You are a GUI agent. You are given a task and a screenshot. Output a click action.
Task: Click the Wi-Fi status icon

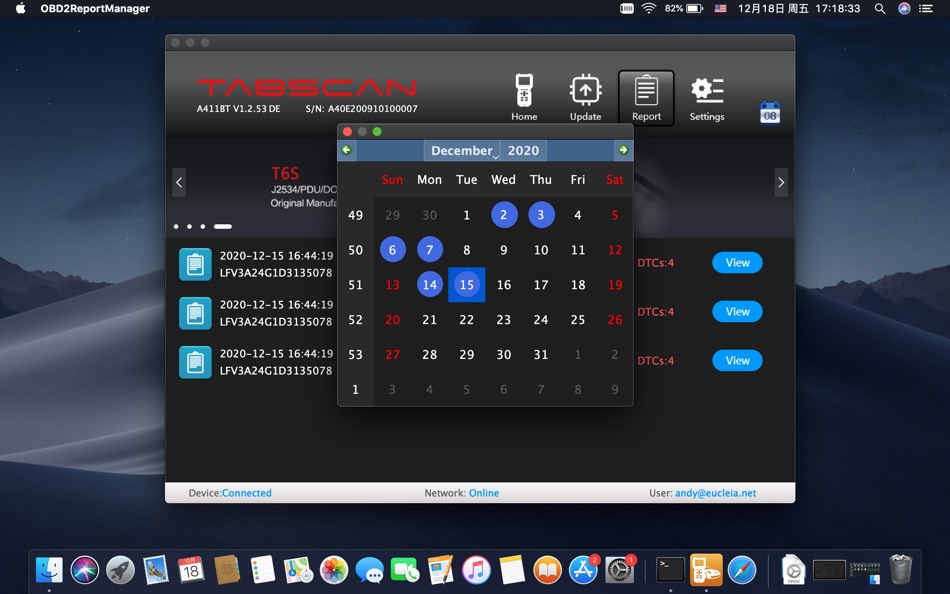tap(649, 8)
